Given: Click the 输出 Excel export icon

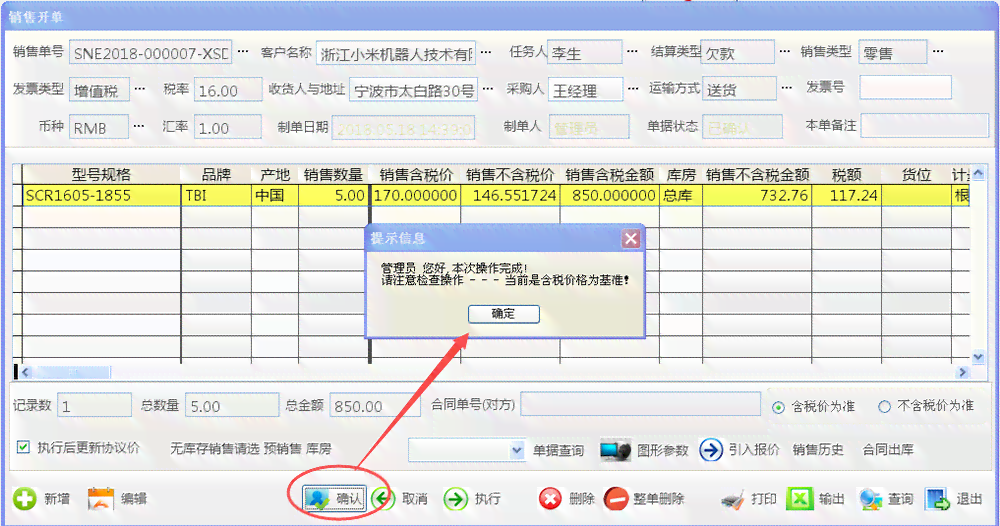Looking at the screenshot, I should click(800, 499).
